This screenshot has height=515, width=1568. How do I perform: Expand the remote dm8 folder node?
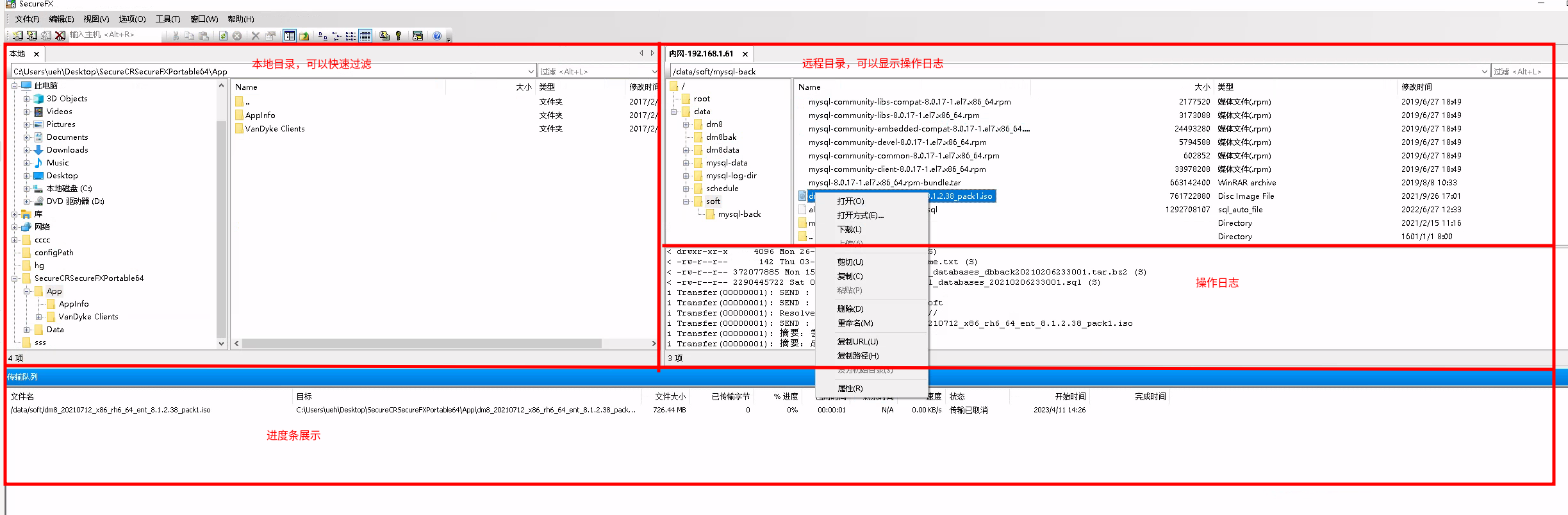pos(686,124)
